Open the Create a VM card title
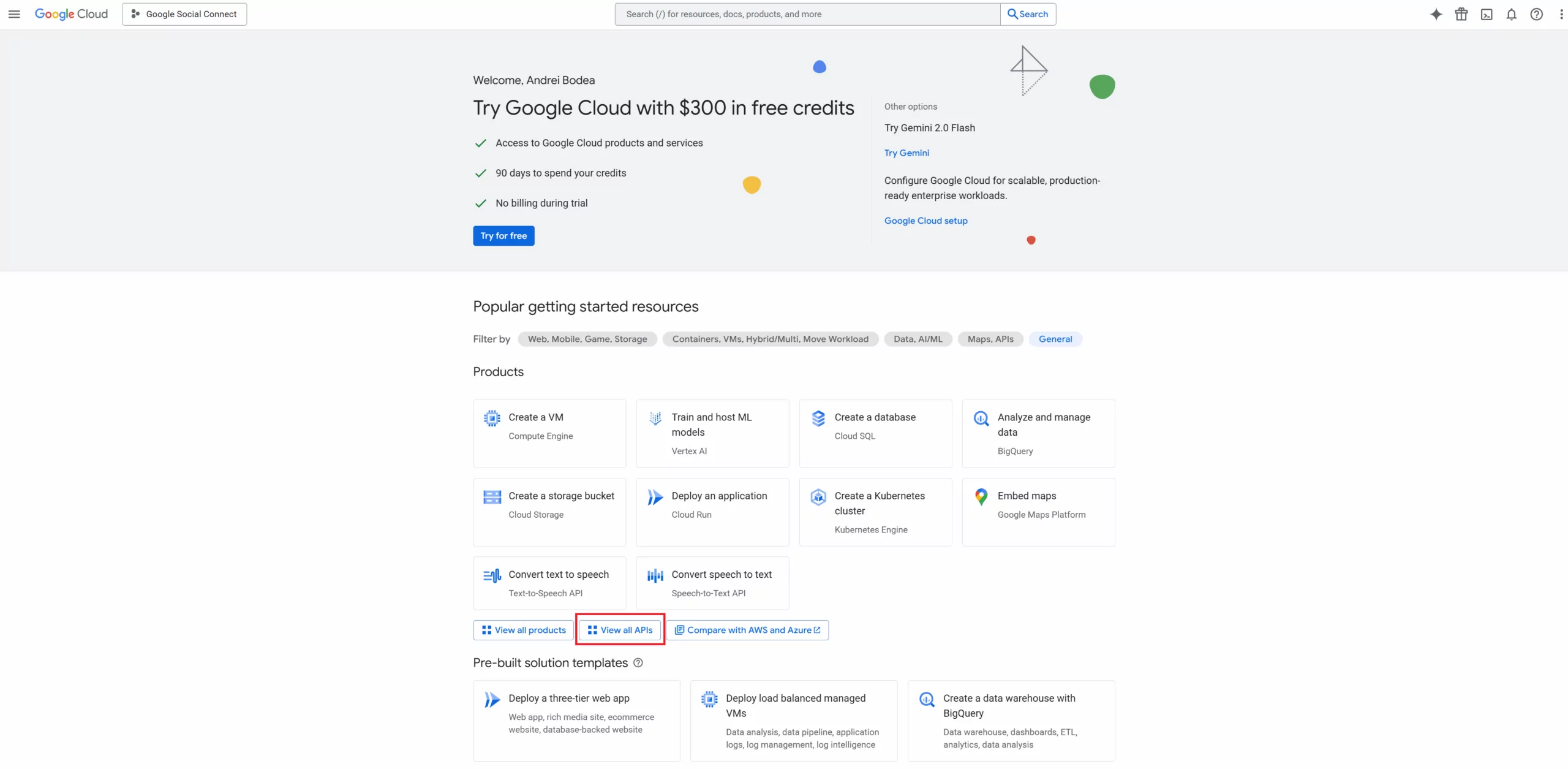Image resolution: width=1568 pixels, height=769 pixels. (536, 417)
